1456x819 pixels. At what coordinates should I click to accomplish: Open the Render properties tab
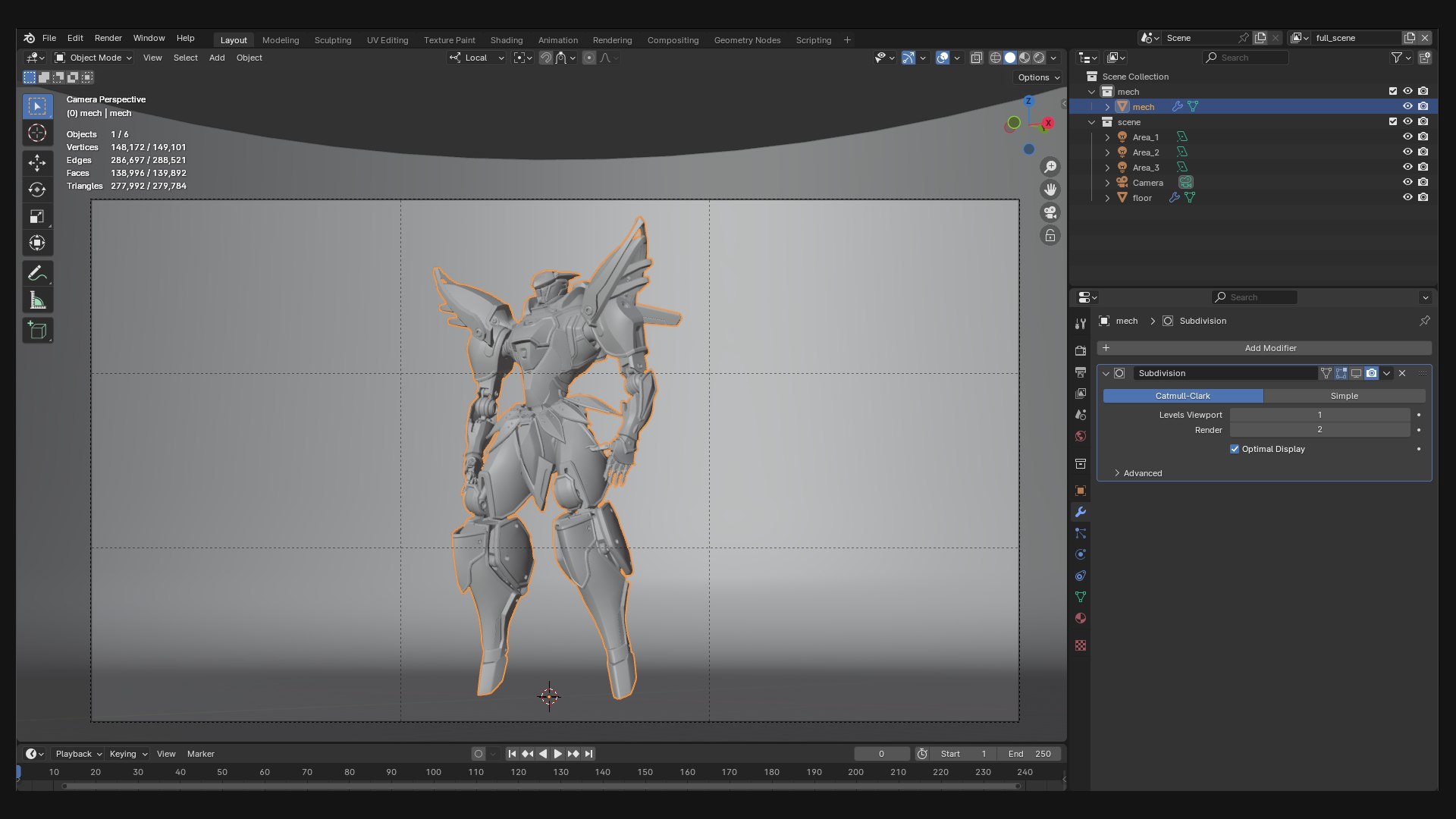click(x=1081, y=351)
